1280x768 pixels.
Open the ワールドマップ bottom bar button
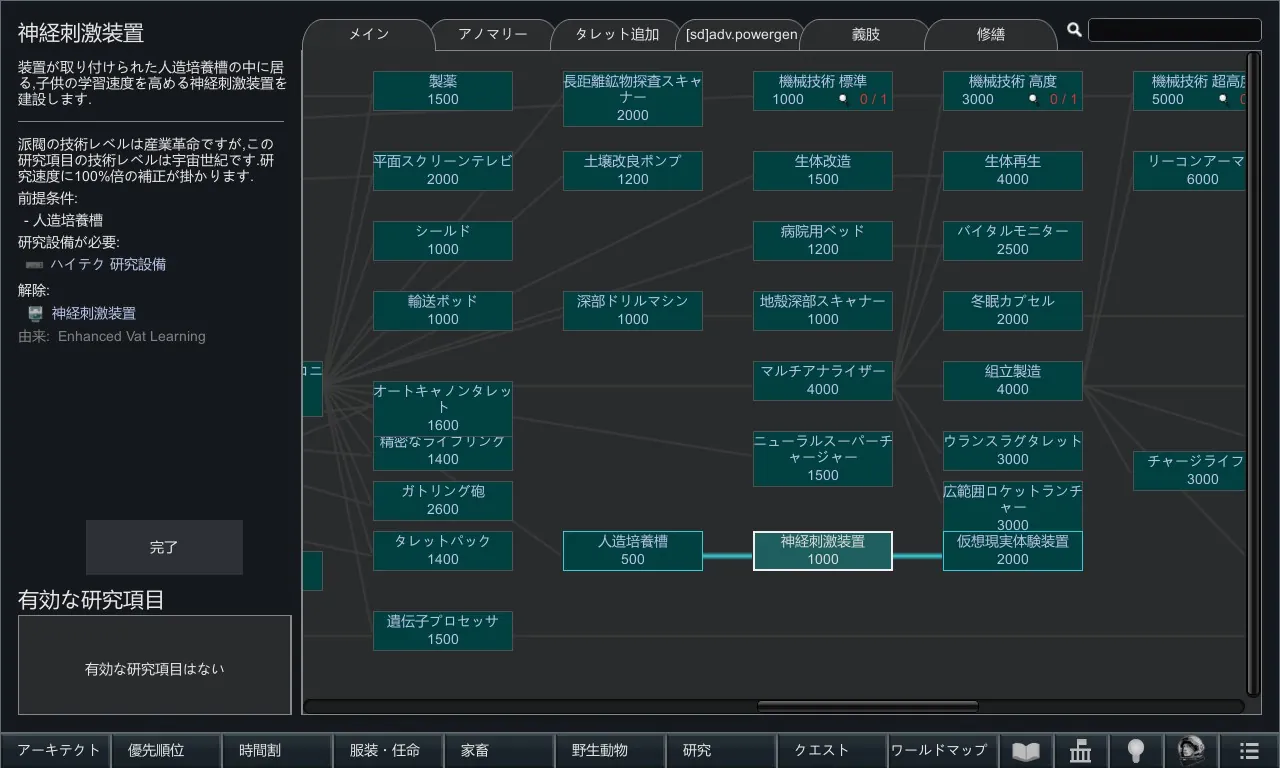pyautogui.click(x=938, y=750)
